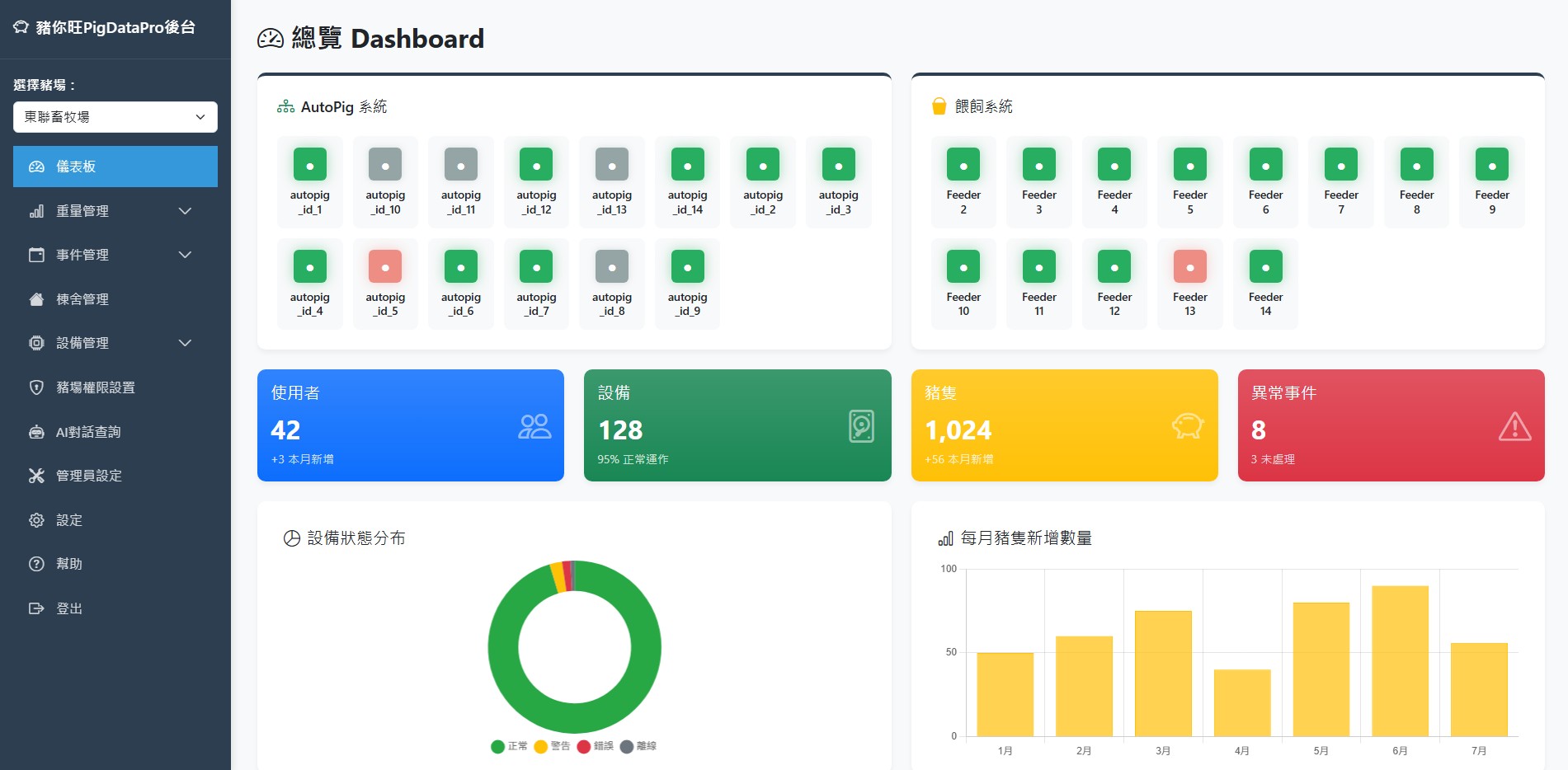1568x770 pixels.
Task: Click the 事件管理 calendar icon
Action: click(36, 255)
